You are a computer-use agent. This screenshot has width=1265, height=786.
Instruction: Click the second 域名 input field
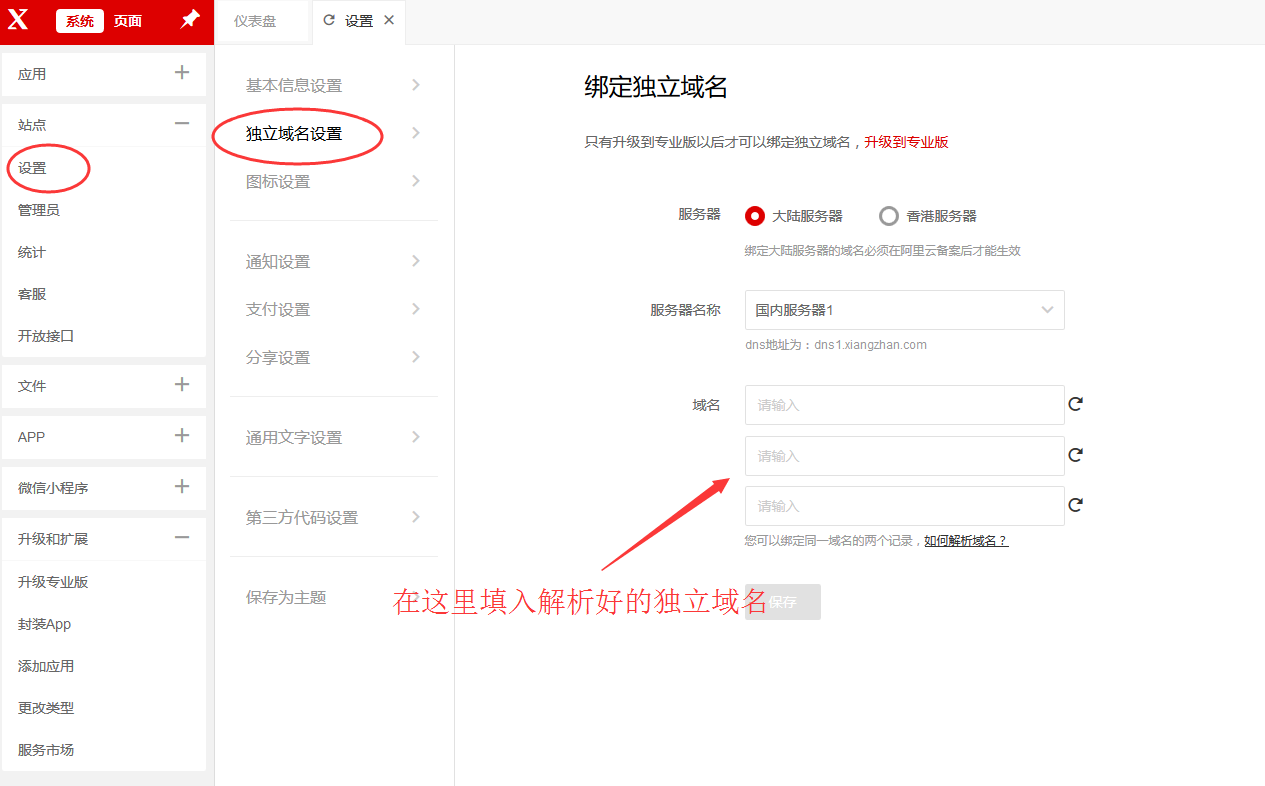click(905, 456)
